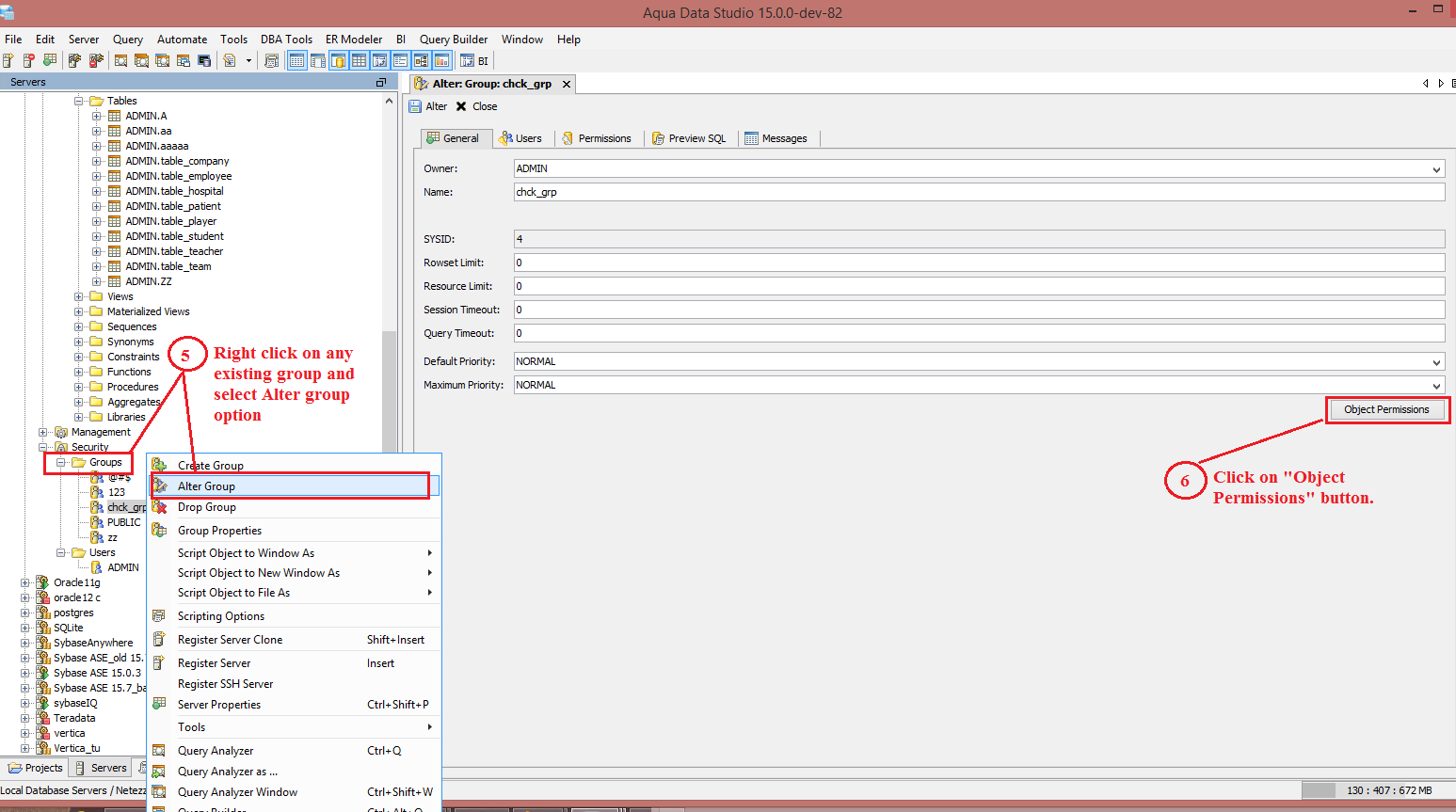1456x812 pixels.
Task: Click the Teradata server icon
Action: pyautogui.click(x=42, y=718)
